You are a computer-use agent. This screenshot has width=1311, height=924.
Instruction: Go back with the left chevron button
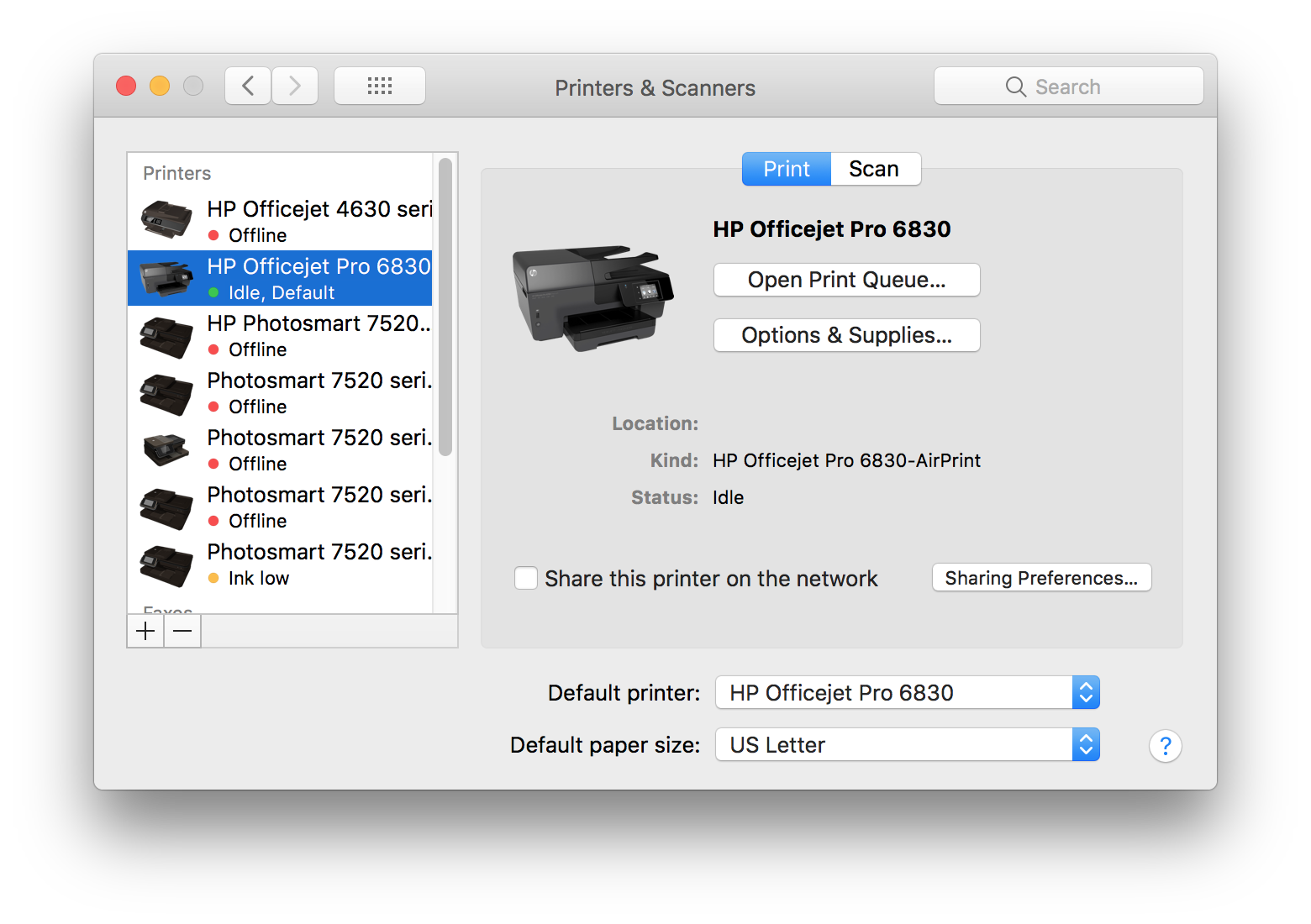point(248,86)
